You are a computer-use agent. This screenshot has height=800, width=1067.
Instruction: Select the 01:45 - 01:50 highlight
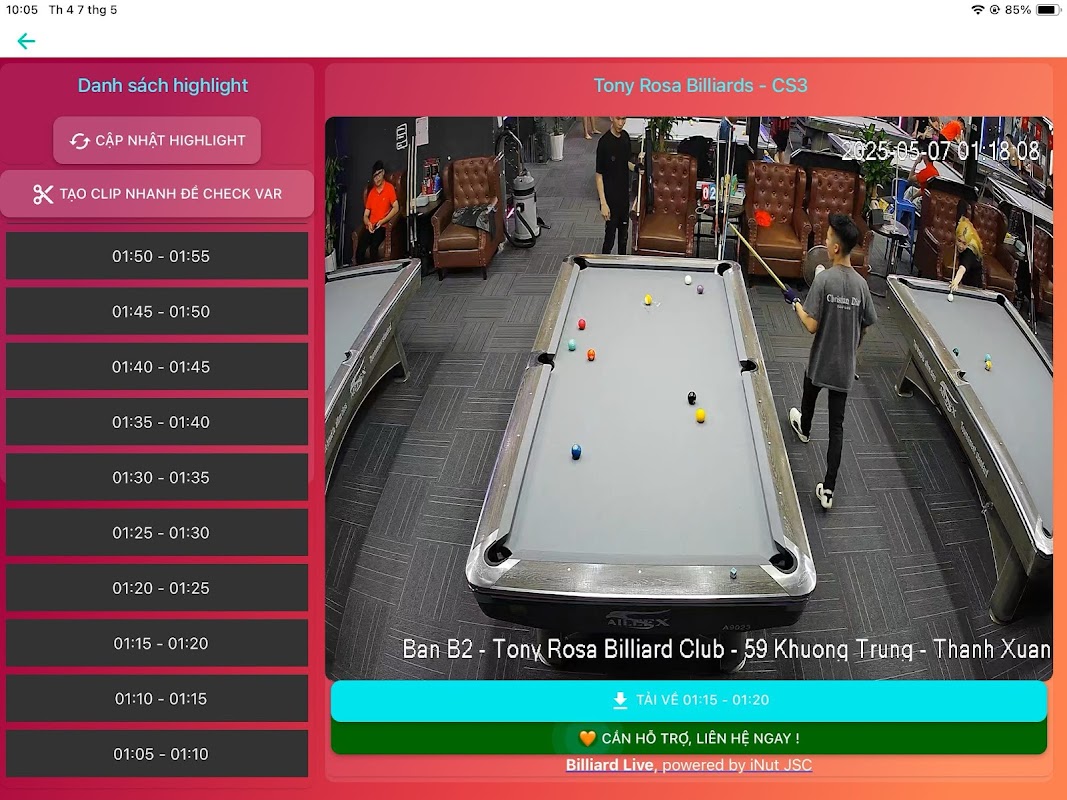pyautogui.click(x=157, y=311)
